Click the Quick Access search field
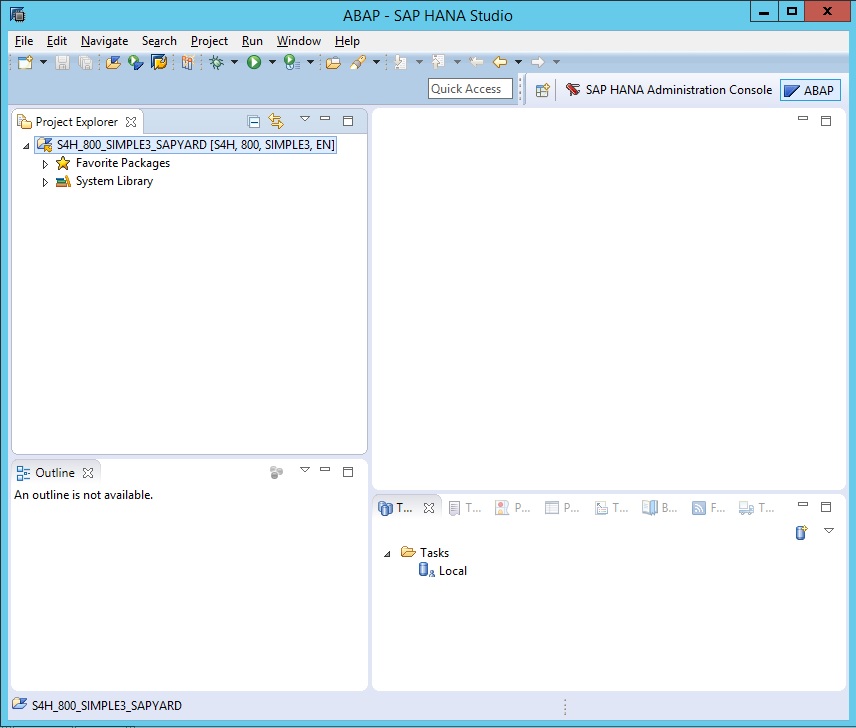This screenshot has width=856, height=728. coord(470,89)
